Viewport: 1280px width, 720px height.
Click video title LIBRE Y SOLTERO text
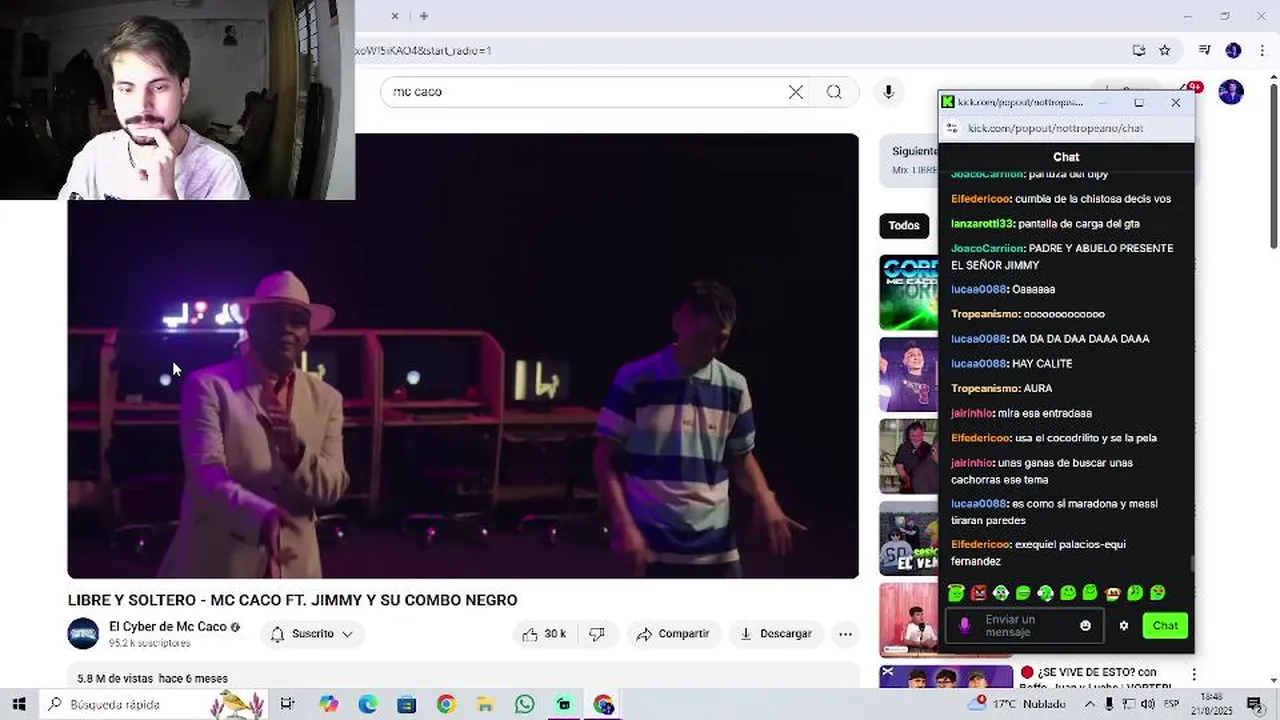[292, 600]
